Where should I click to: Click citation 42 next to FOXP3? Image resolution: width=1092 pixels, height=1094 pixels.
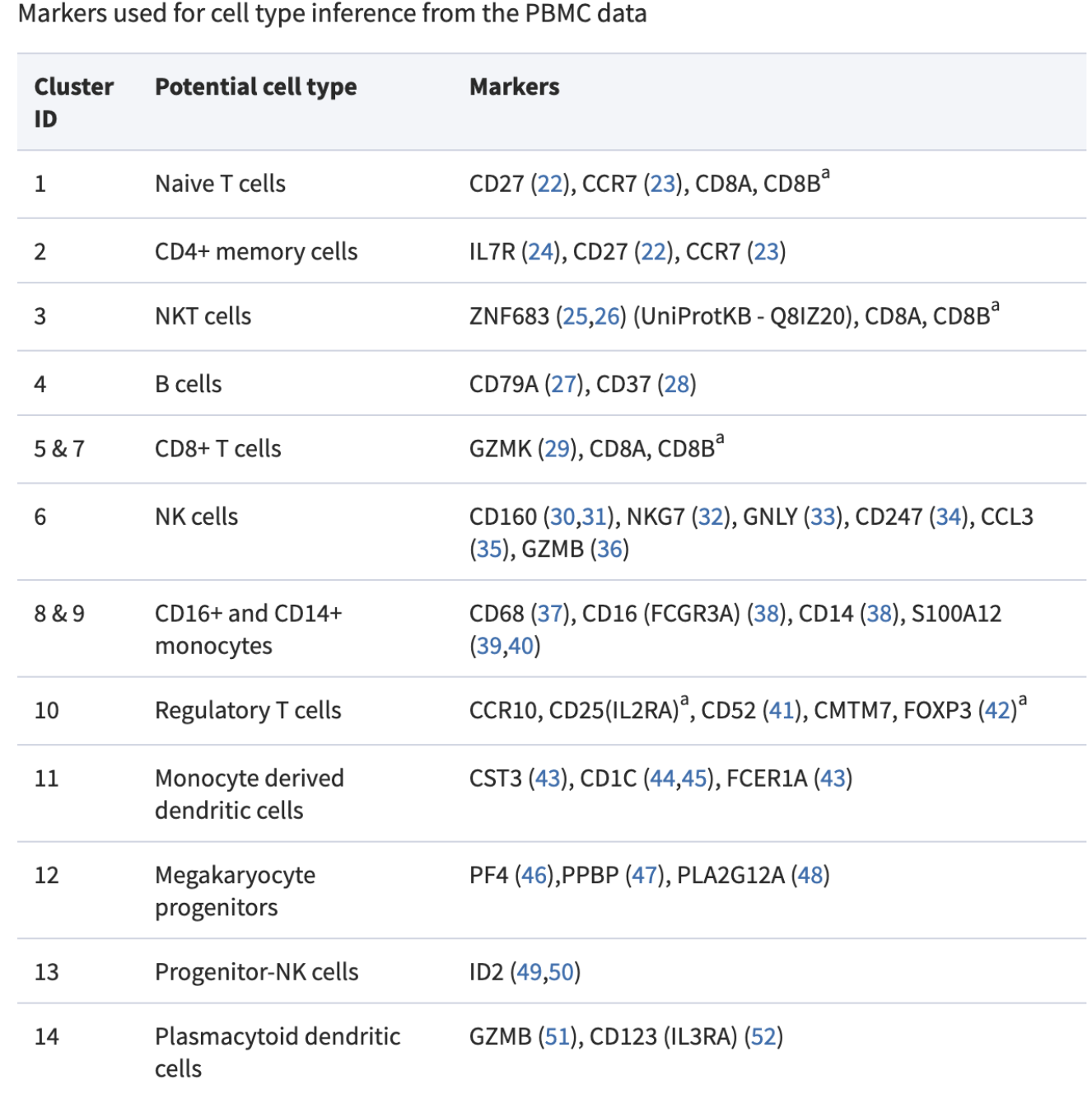[x=997, y=711]
